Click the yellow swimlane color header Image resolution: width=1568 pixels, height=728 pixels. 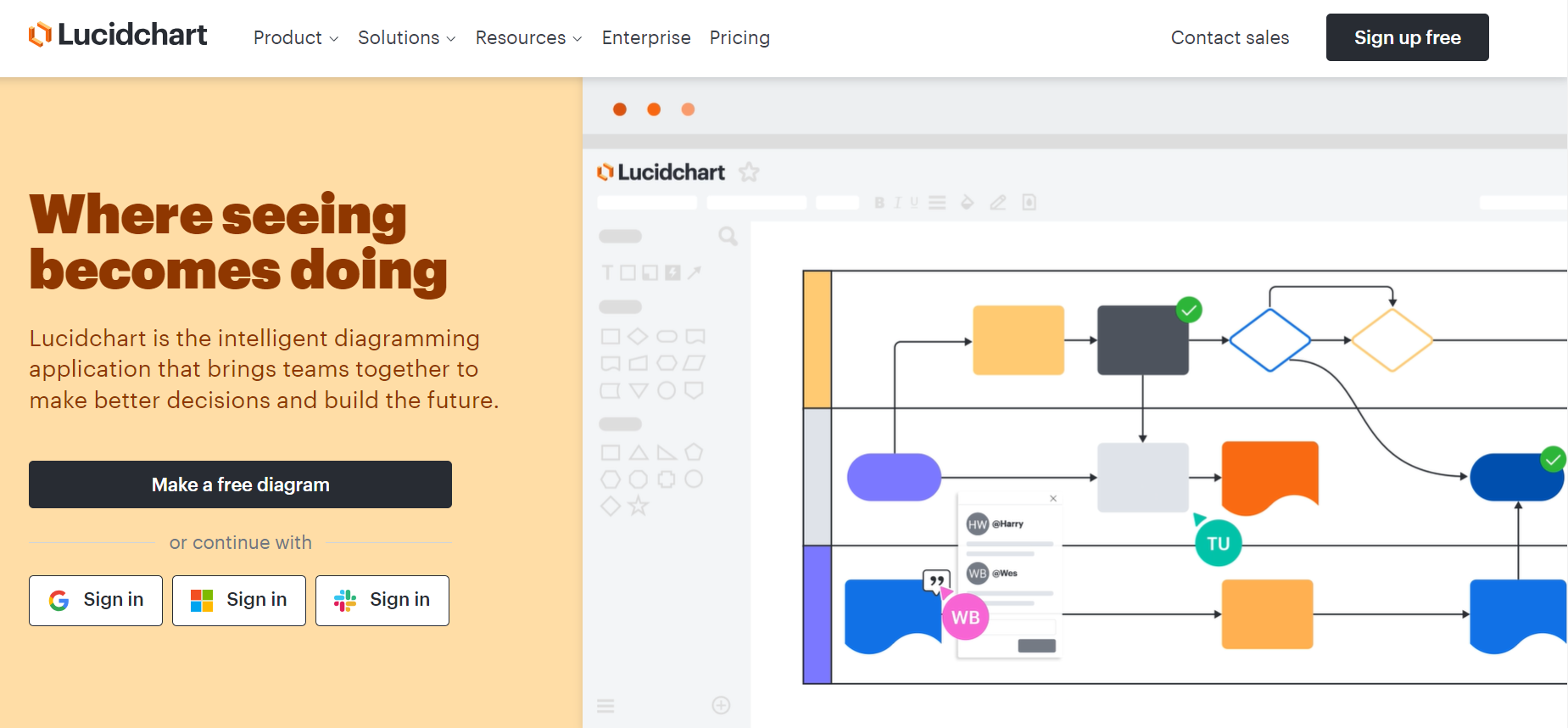coord(817,339)
